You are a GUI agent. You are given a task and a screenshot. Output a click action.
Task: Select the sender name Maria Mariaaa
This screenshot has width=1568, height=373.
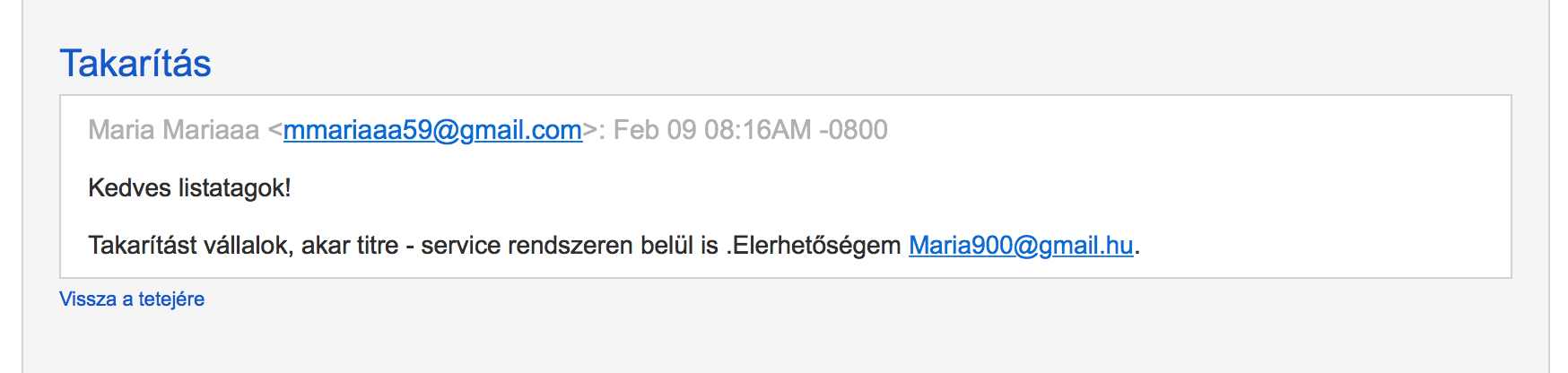click(x=173, y=130)
